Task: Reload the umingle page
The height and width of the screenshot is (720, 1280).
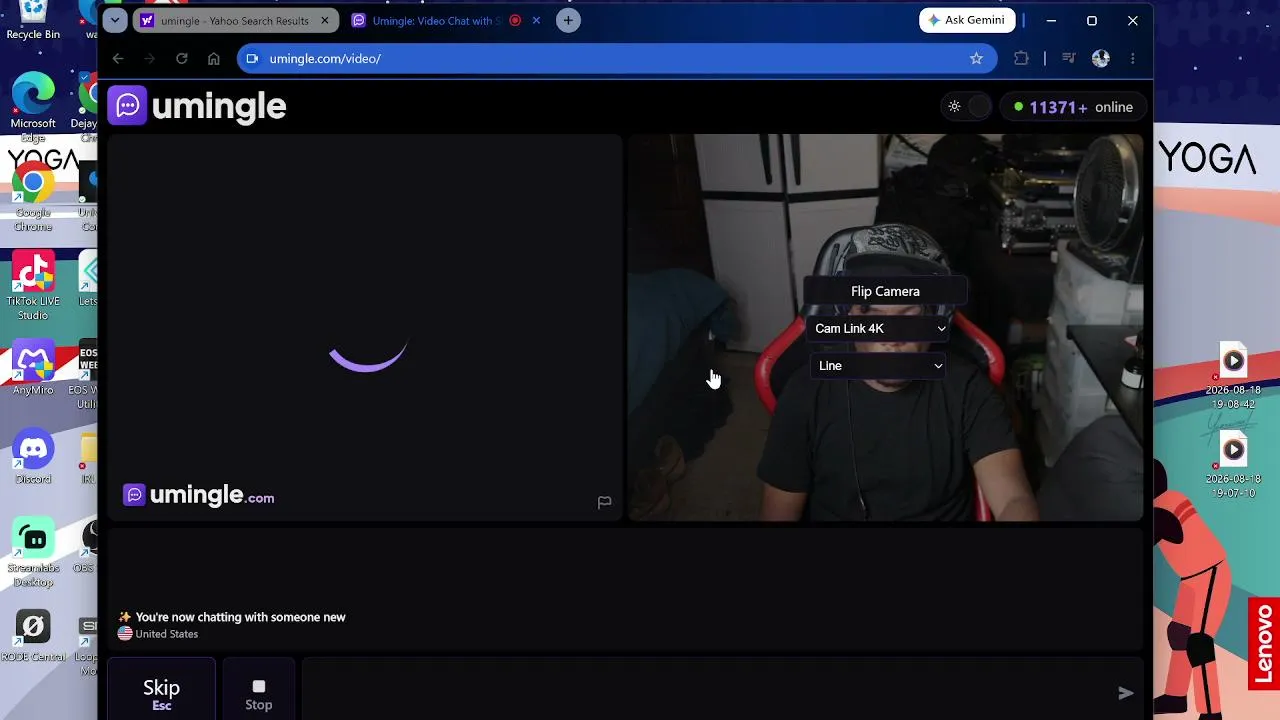Action: pos(182,59)
